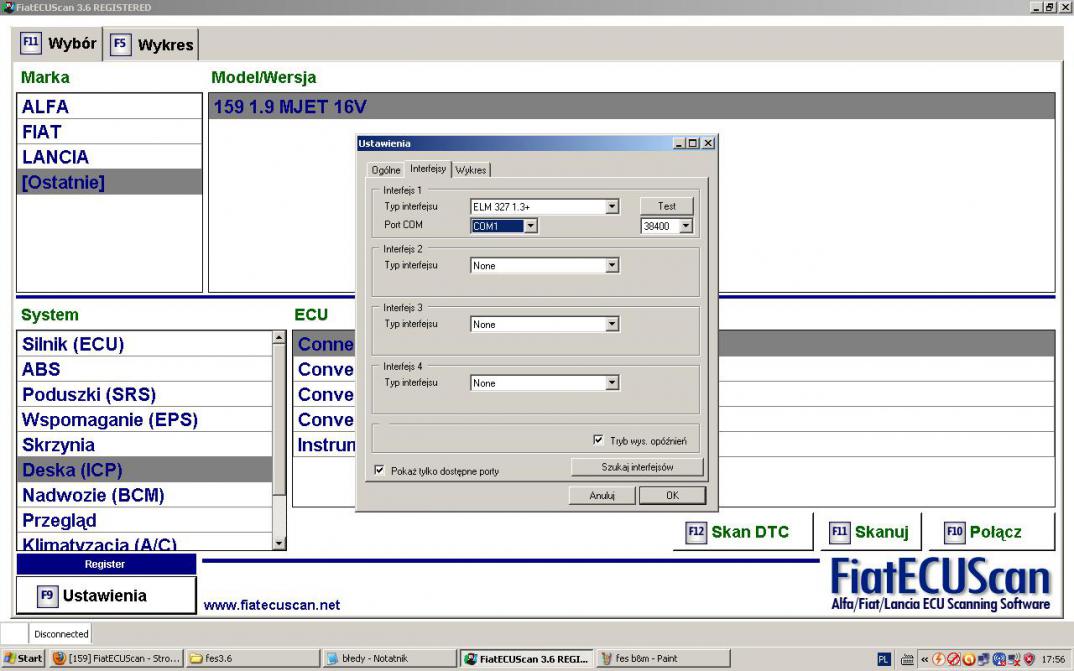
Task: Expand hidden tray icons with the double chevron
Action: pyautogui.click(x=925, y=659)
